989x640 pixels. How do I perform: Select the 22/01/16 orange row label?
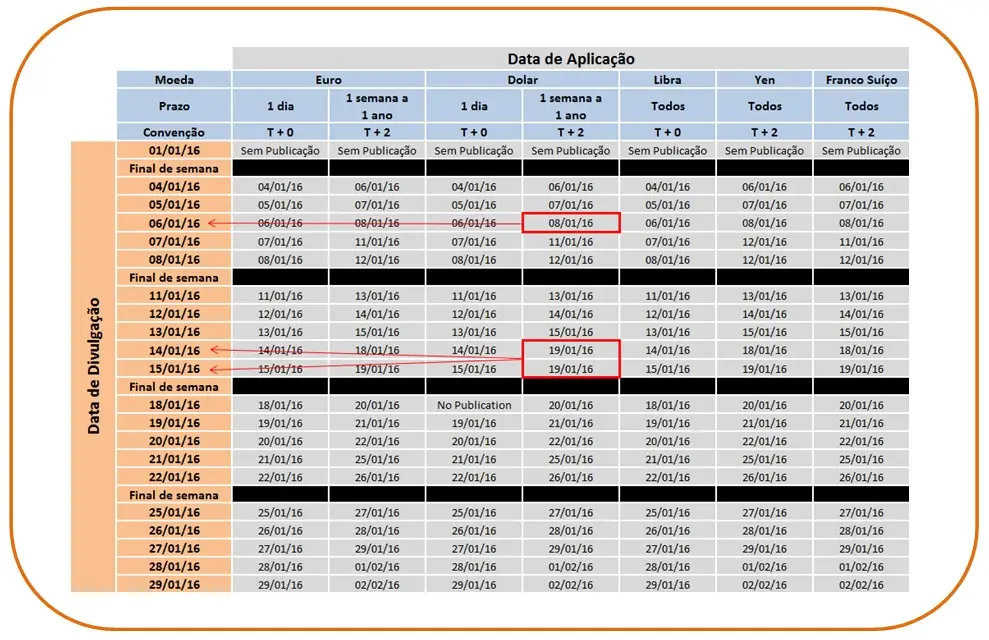pyautogui.click(x=174, y=477)
